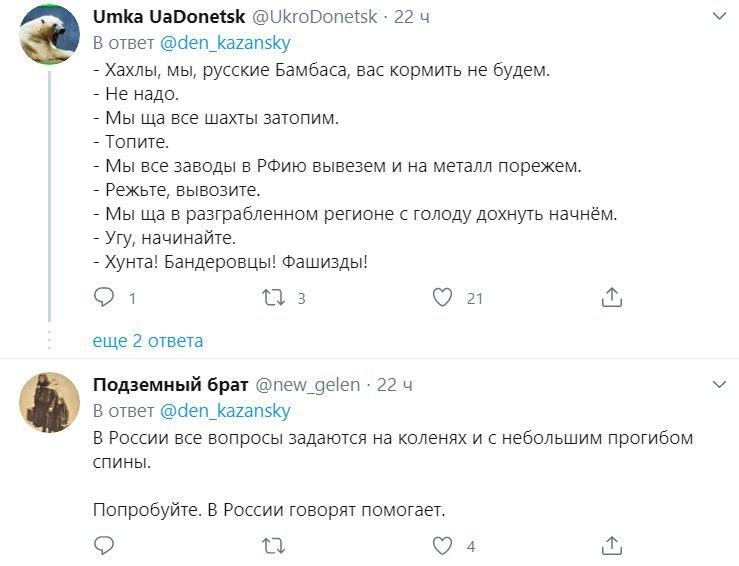Like the Umka UaDonetsk tweet
The image size is (739, 566).
tap(442, 297)
